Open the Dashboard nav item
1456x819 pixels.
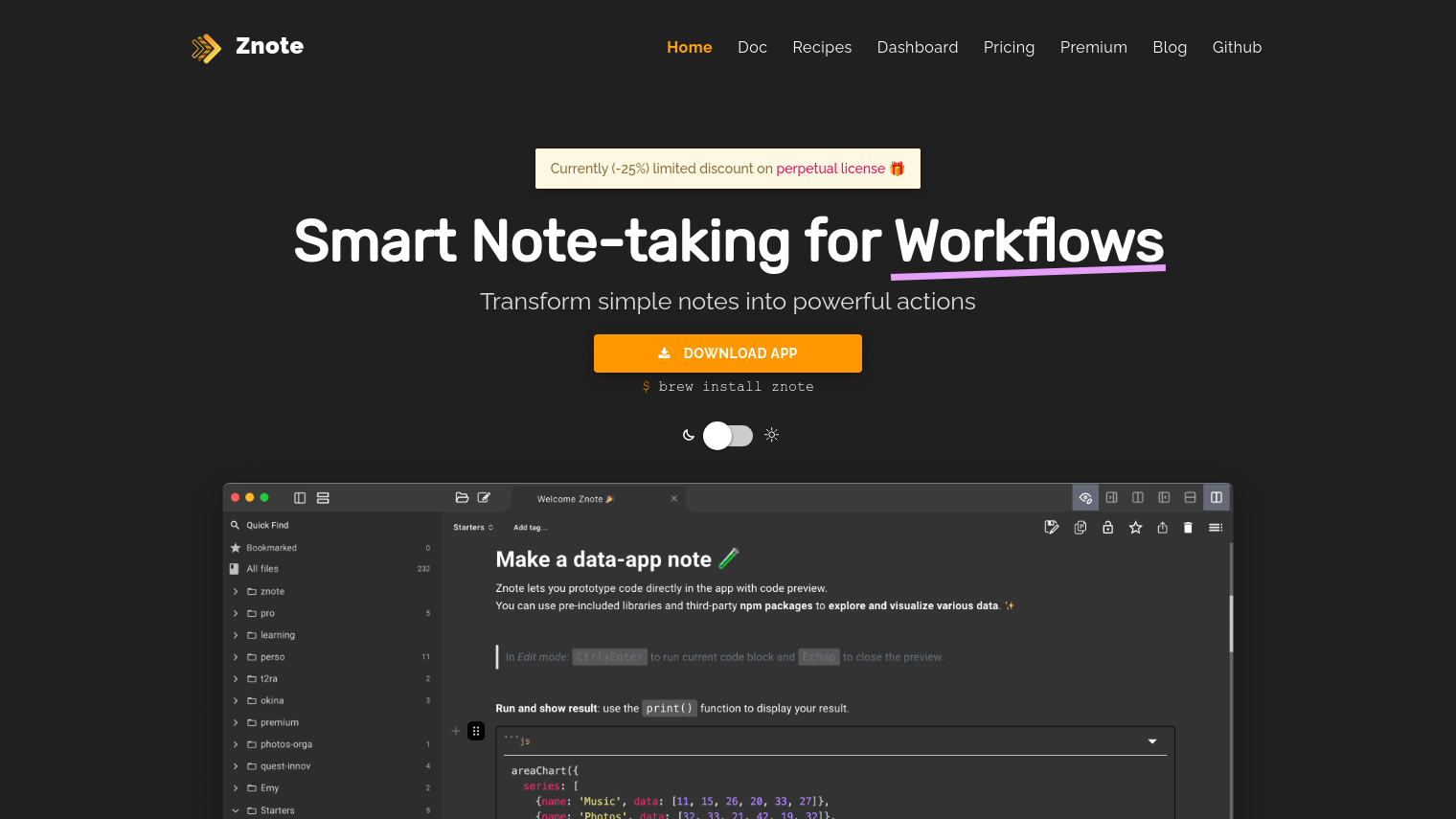(918, 47)
